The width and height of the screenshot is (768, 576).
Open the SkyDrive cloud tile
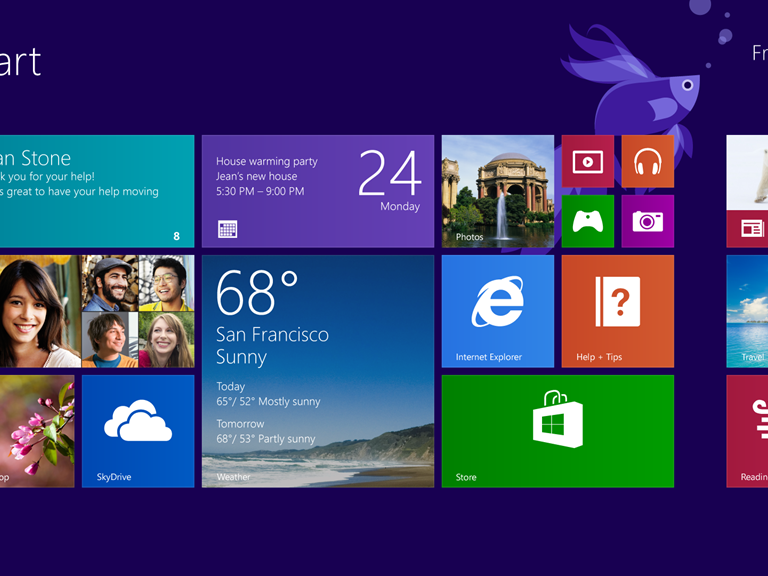click(138, 432)
